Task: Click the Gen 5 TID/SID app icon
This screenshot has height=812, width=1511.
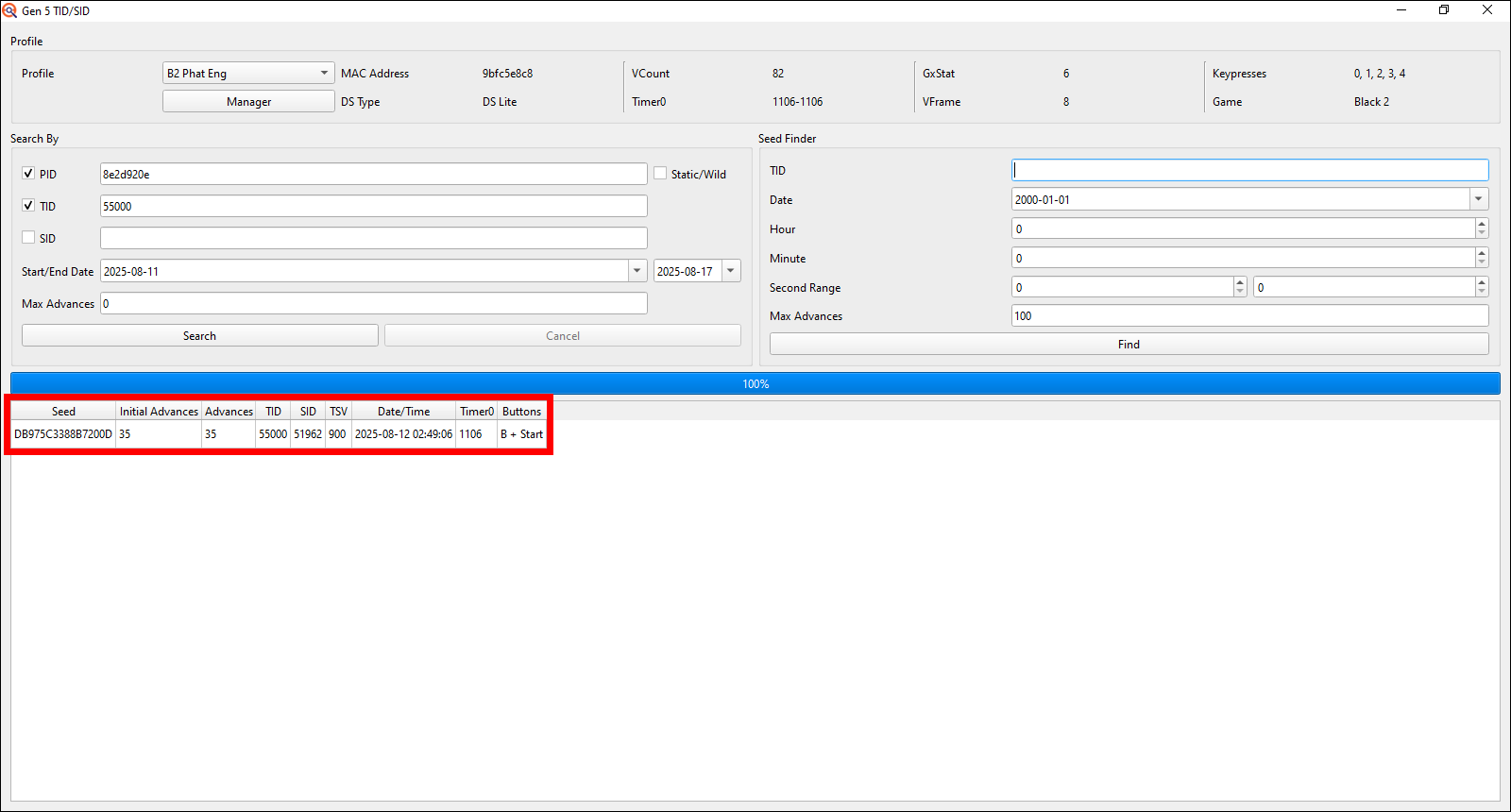Action: tap(9, 10)
